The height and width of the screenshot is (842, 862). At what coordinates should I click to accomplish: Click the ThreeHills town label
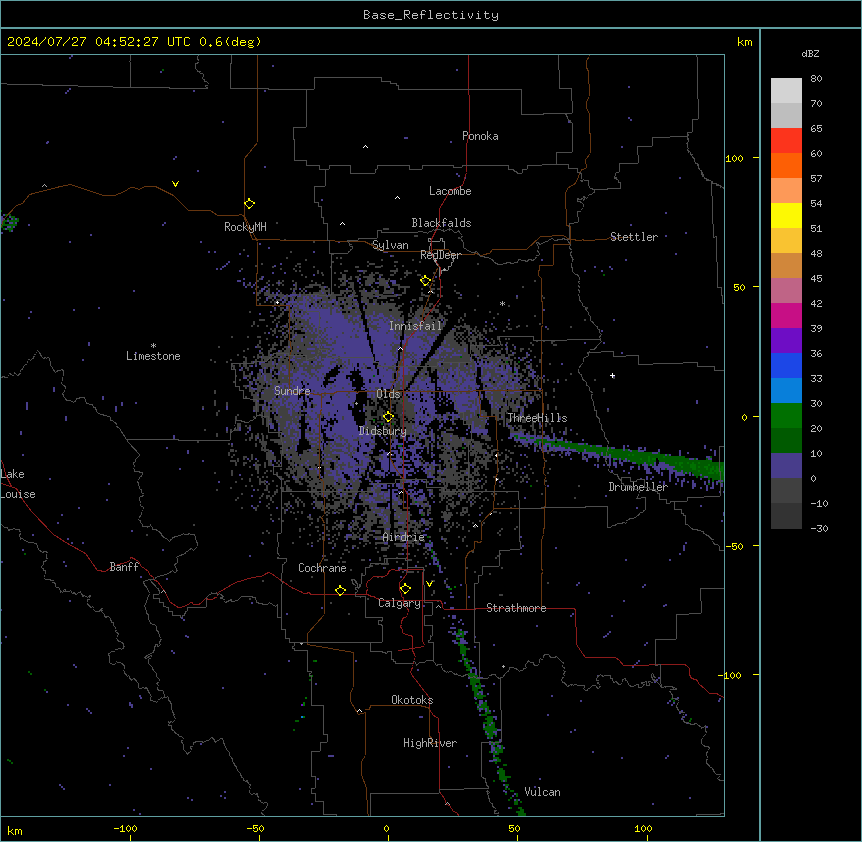537,418
